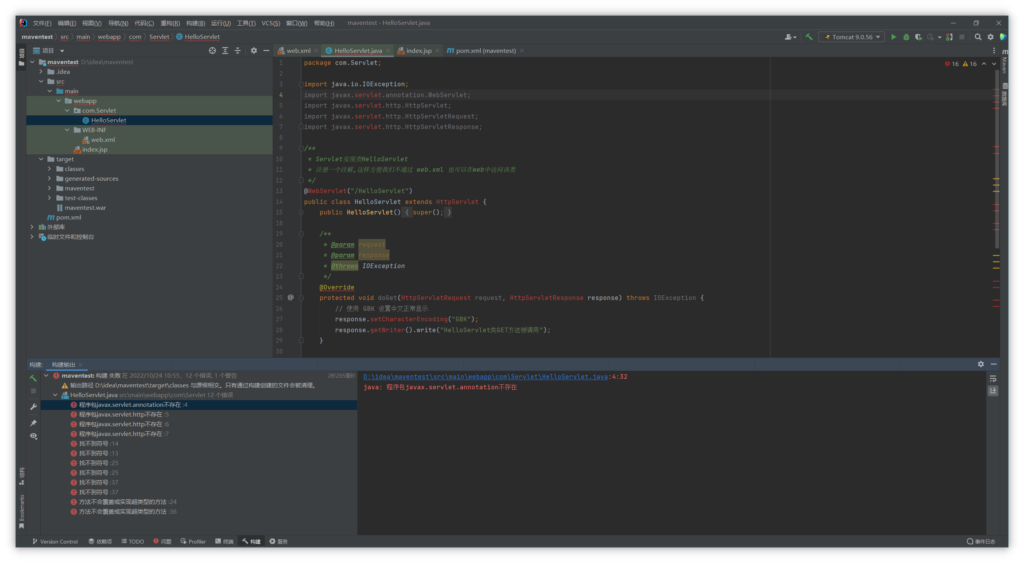
Task: Go to previous highlighted error arrow in editor
Action: point(984,64)
